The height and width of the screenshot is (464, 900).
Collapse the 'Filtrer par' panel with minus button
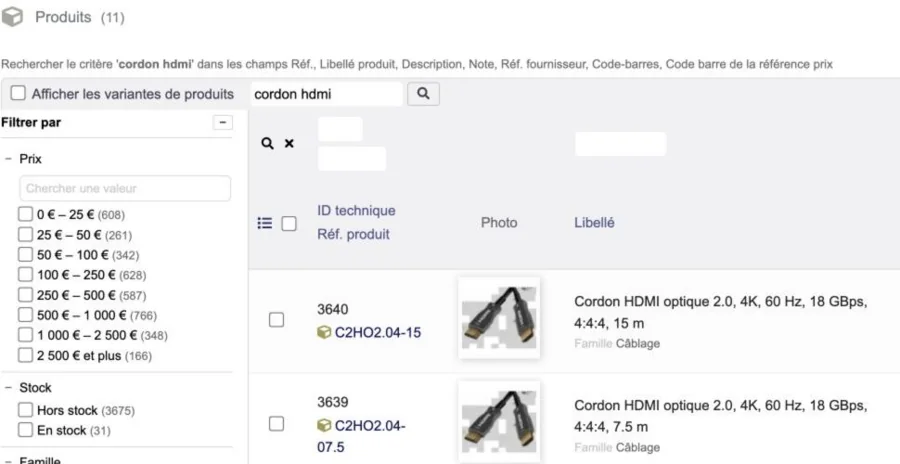pos(223,122)
